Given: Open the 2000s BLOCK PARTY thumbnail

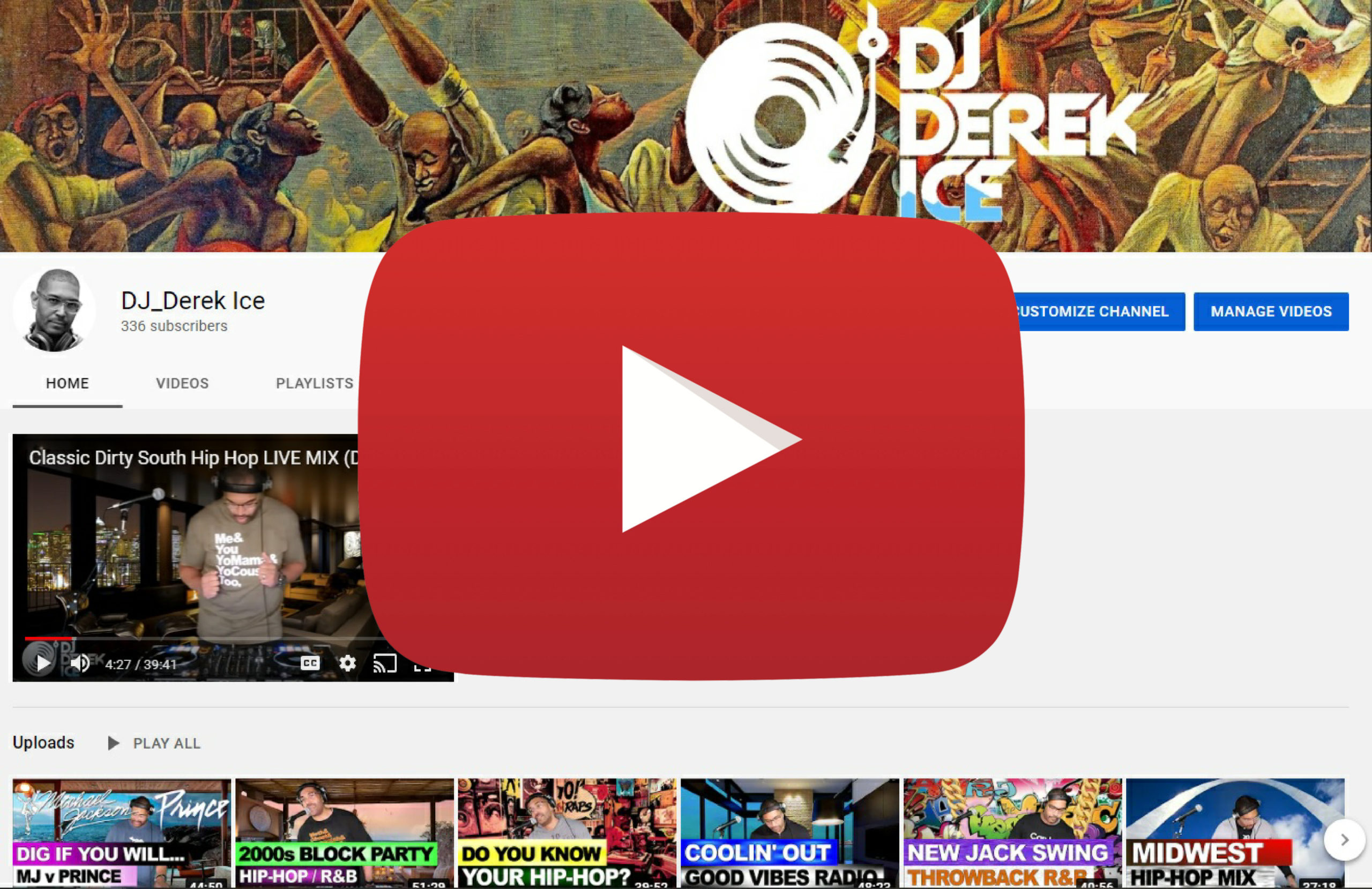Looking at the screenshot, I should pyautogui.click(x=345, y=833).
